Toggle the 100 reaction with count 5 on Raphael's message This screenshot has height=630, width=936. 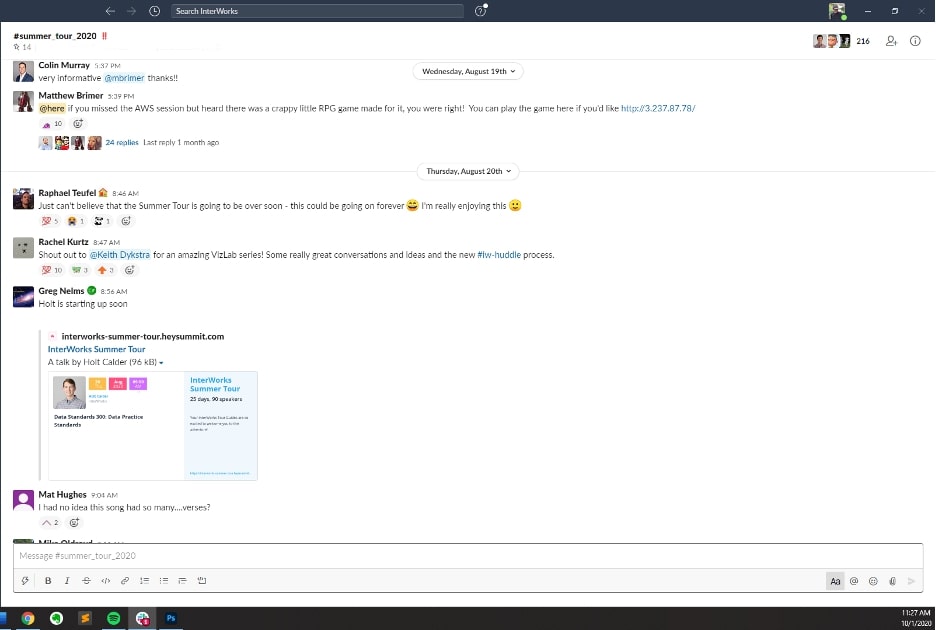click(x=50, y=221)
